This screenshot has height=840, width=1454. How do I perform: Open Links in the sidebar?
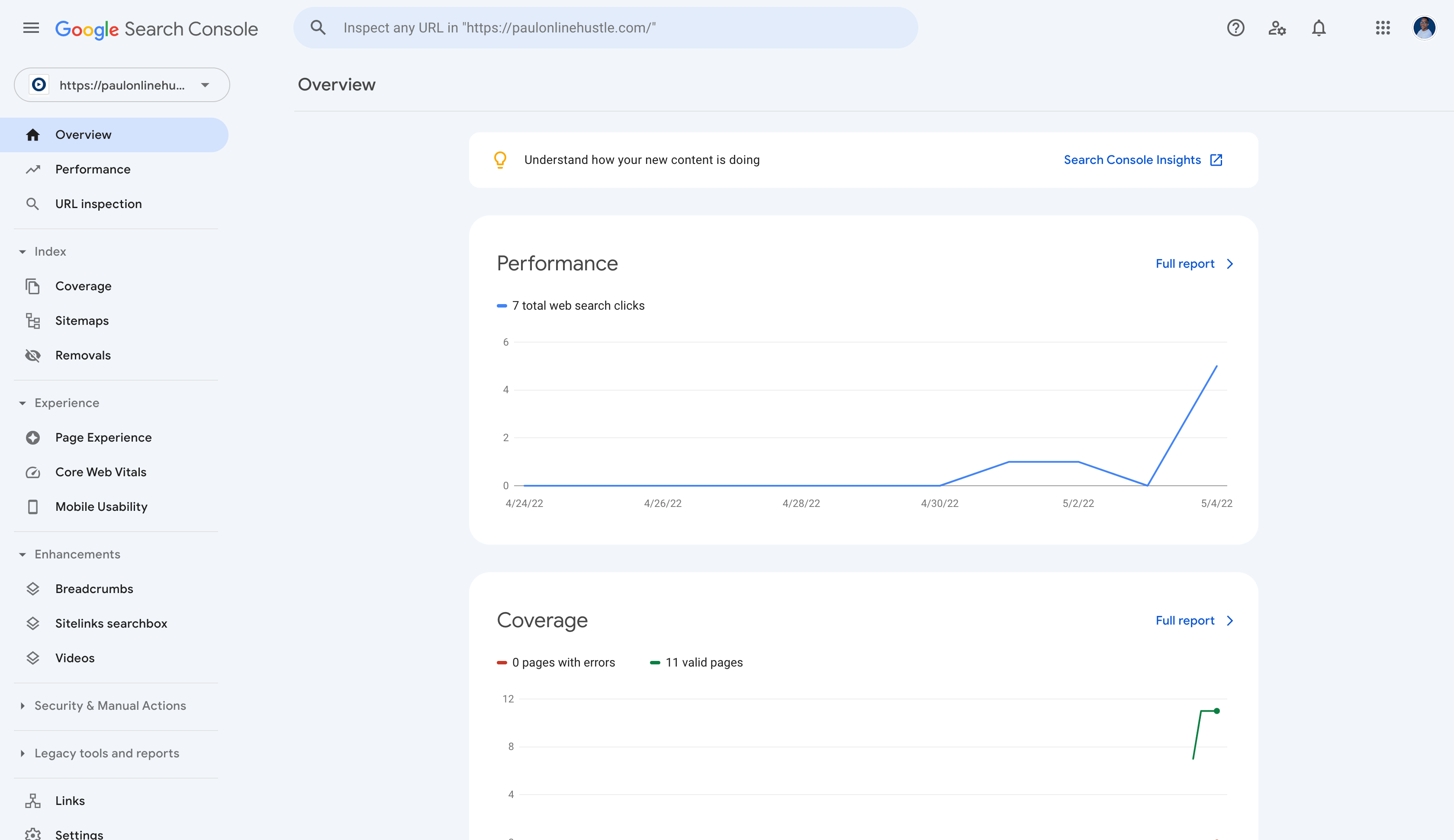coord(114,801)
